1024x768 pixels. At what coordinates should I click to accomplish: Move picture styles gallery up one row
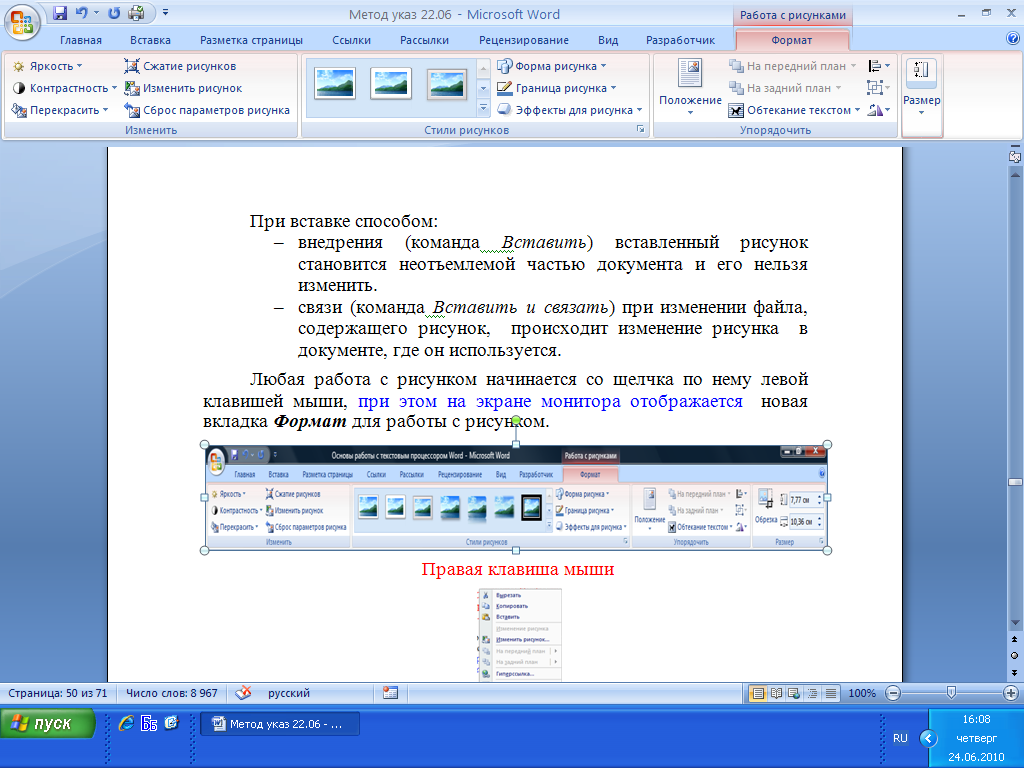tap(483, 67)
